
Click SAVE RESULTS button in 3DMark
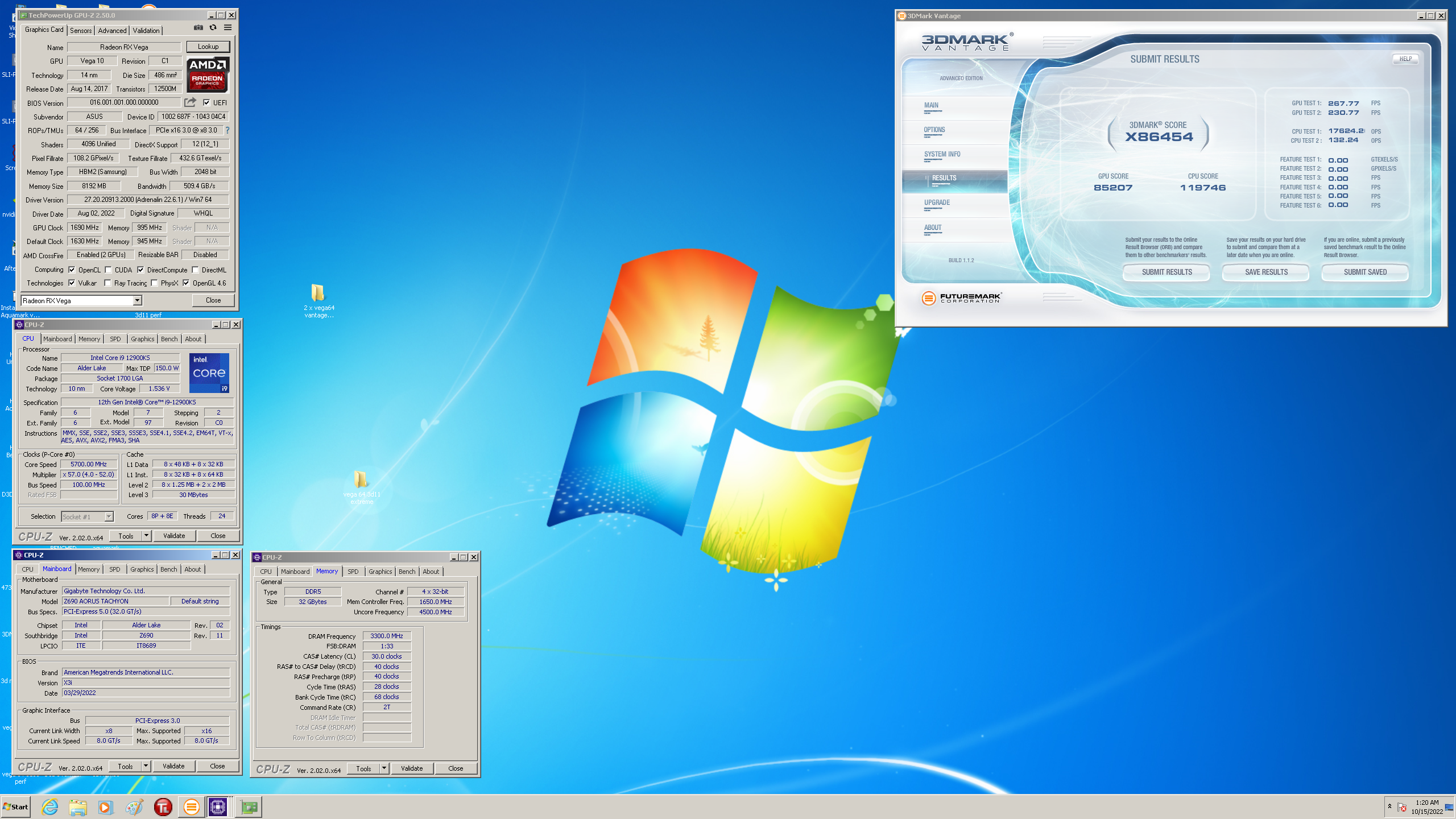tap(1266, 272)
